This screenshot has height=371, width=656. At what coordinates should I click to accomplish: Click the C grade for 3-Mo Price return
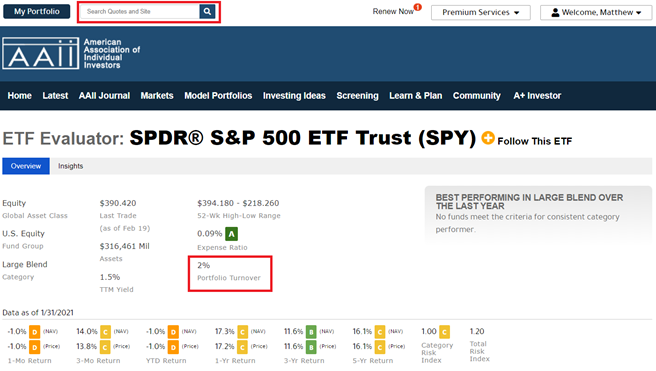point(105,347)
